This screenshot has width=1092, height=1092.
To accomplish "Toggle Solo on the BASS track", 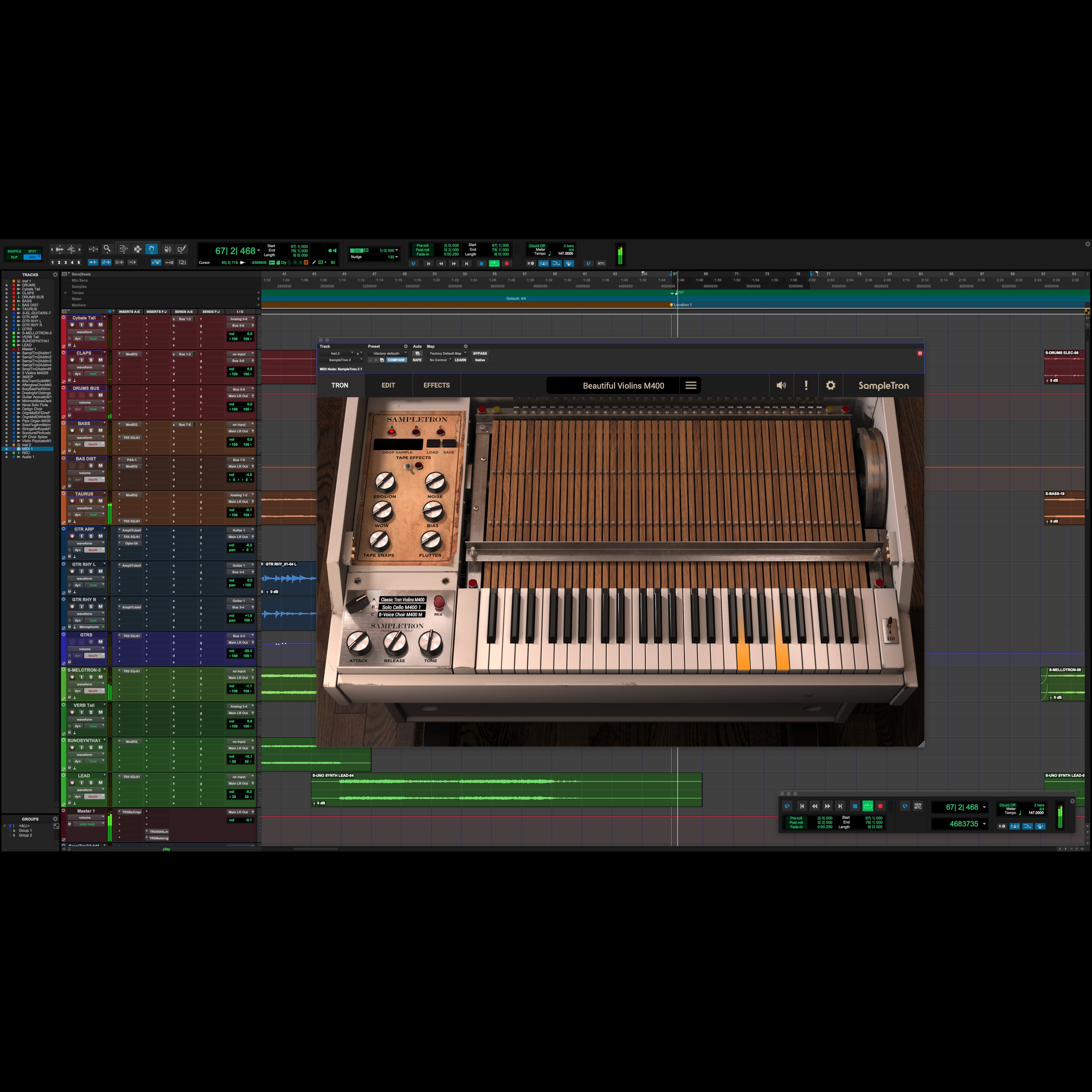I will click(91, 431).
